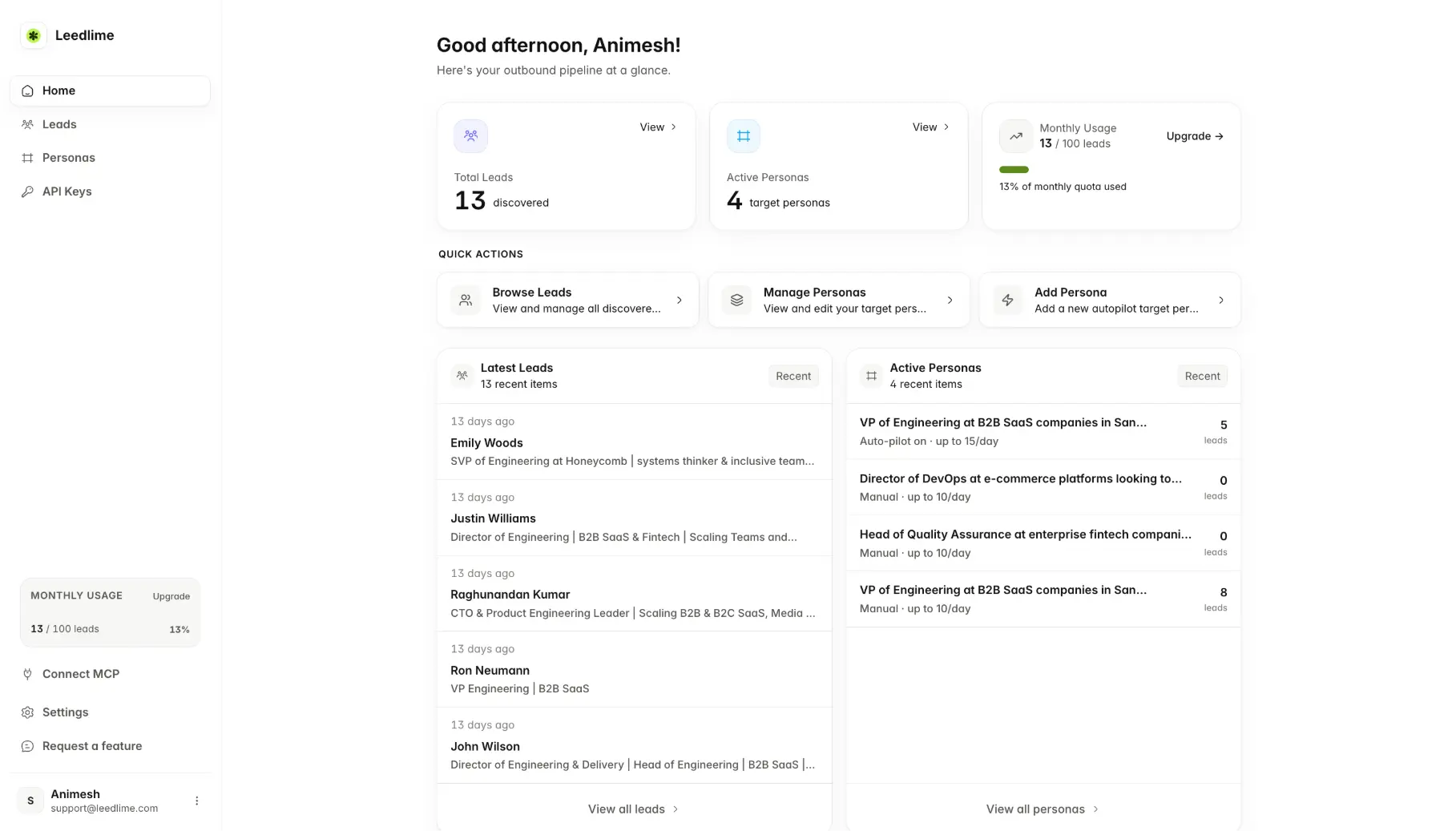Open Connect MCP in the sidebar
The width and height of the screenshot is (1456, 831).
coord(110,674)
